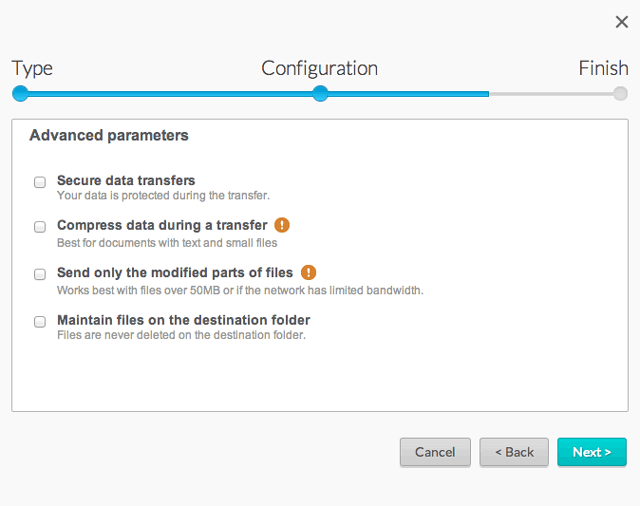The height and width of the screenshot is (506, 640).
Task: Select the Configuration step label
Action: tap(319, 68)
